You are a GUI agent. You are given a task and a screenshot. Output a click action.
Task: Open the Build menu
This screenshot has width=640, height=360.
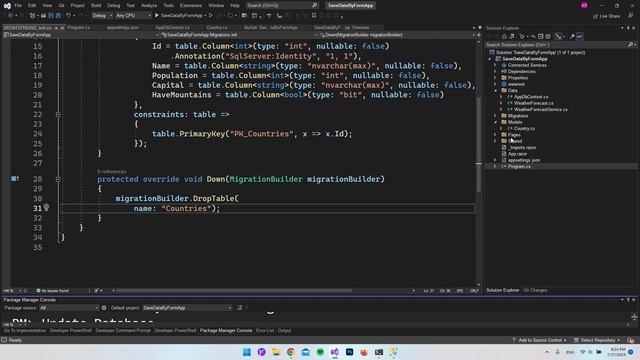tap(96, 6)
